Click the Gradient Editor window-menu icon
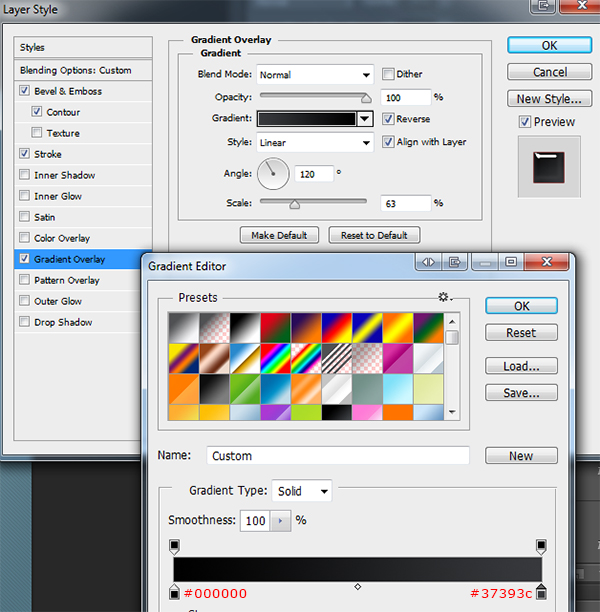600x612 pixels. 454,262
